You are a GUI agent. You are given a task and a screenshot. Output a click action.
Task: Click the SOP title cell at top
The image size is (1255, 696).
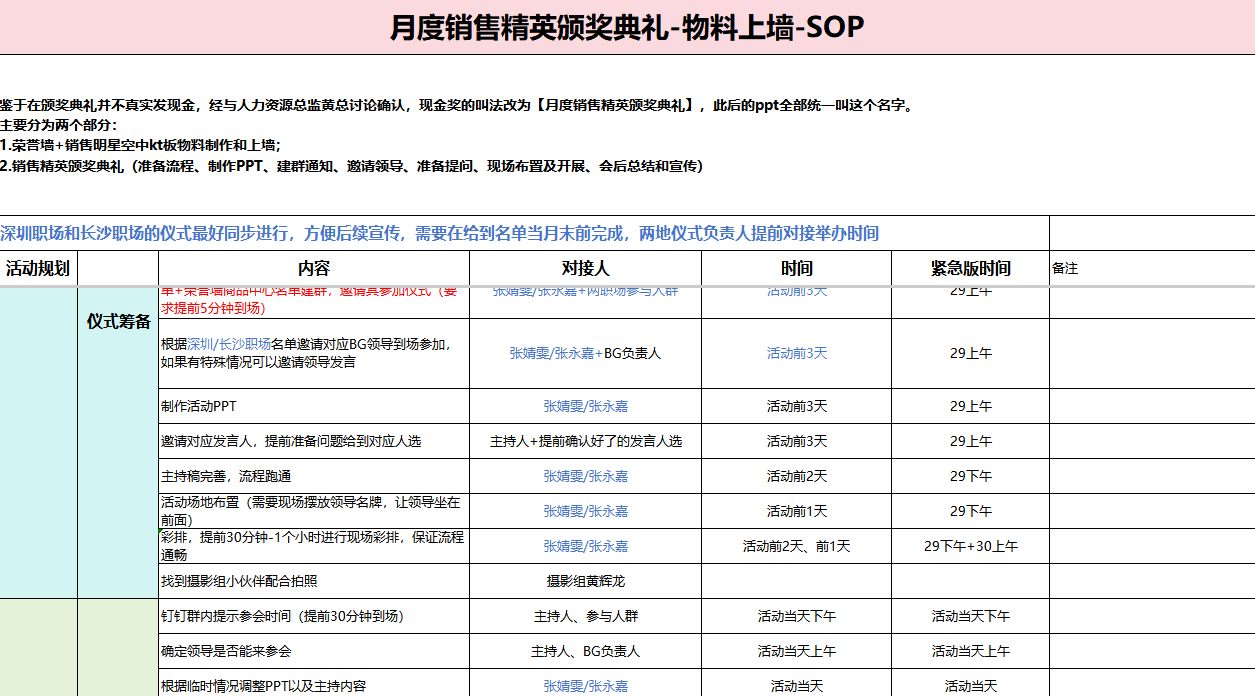pos(627,28)
